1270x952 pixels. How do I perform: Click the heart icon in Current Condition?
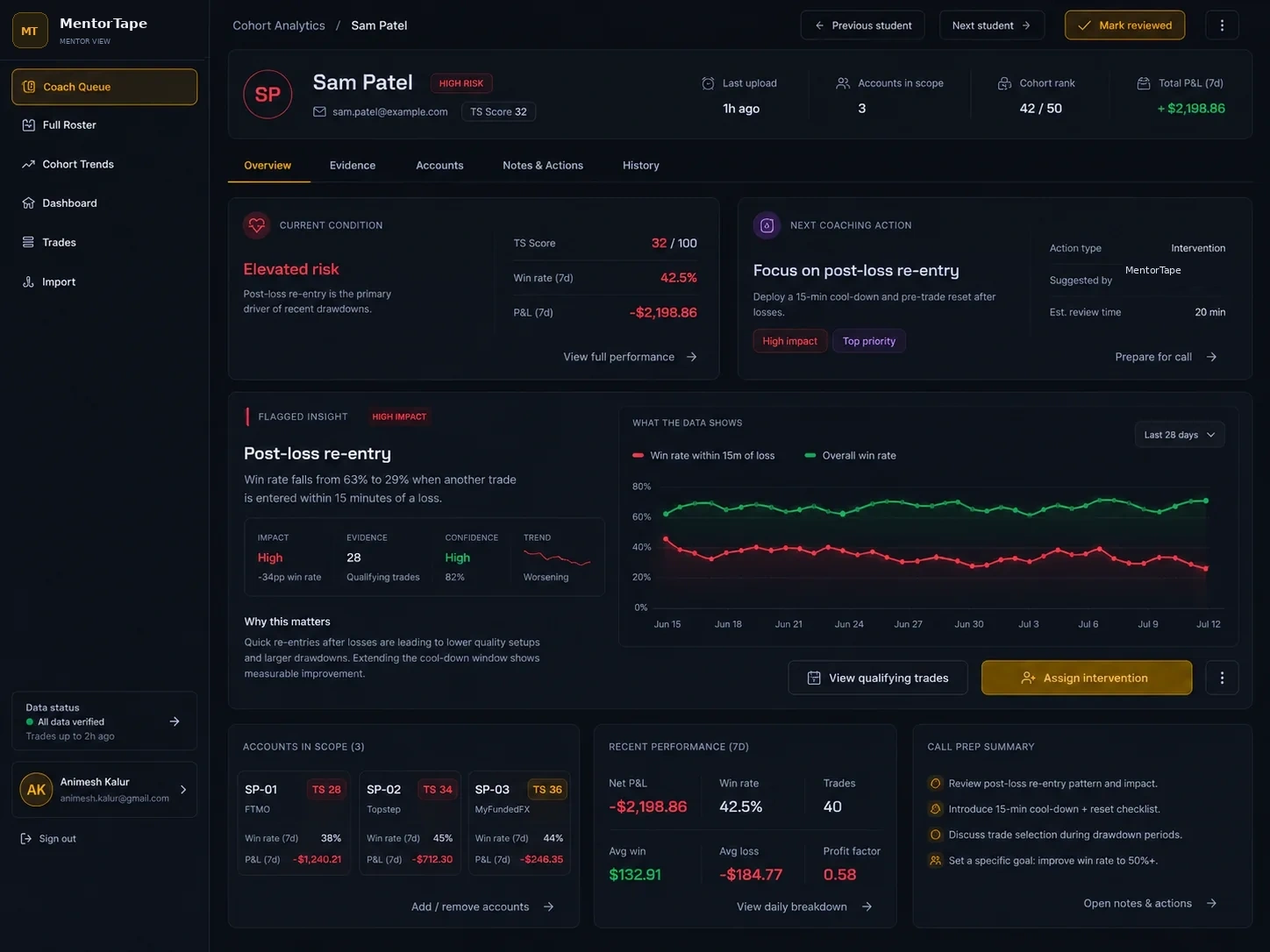(x=256, y=225)
